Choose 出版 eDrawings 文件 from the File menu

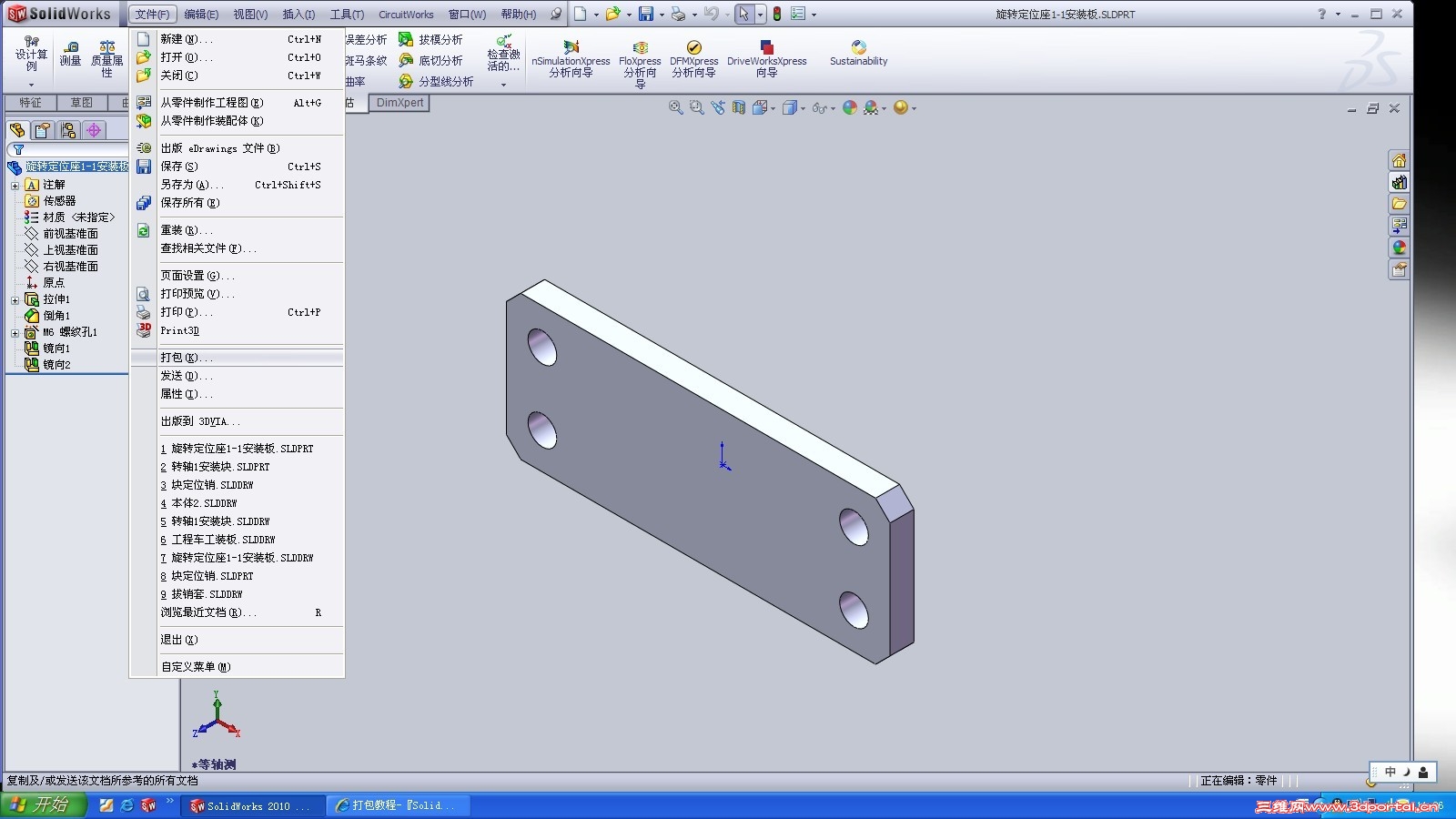pos(238,148)
